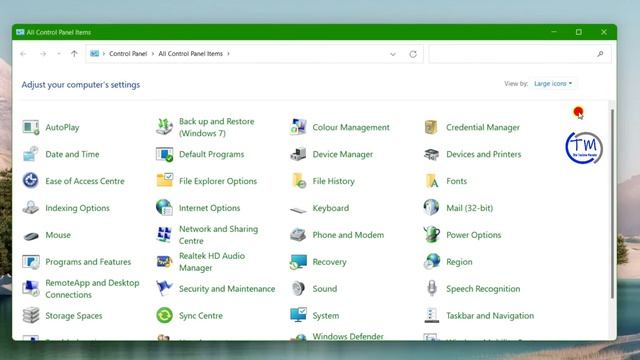Expand chevron after Control Panel breadcrumb
640x360 pixels.
click(153, 54)
